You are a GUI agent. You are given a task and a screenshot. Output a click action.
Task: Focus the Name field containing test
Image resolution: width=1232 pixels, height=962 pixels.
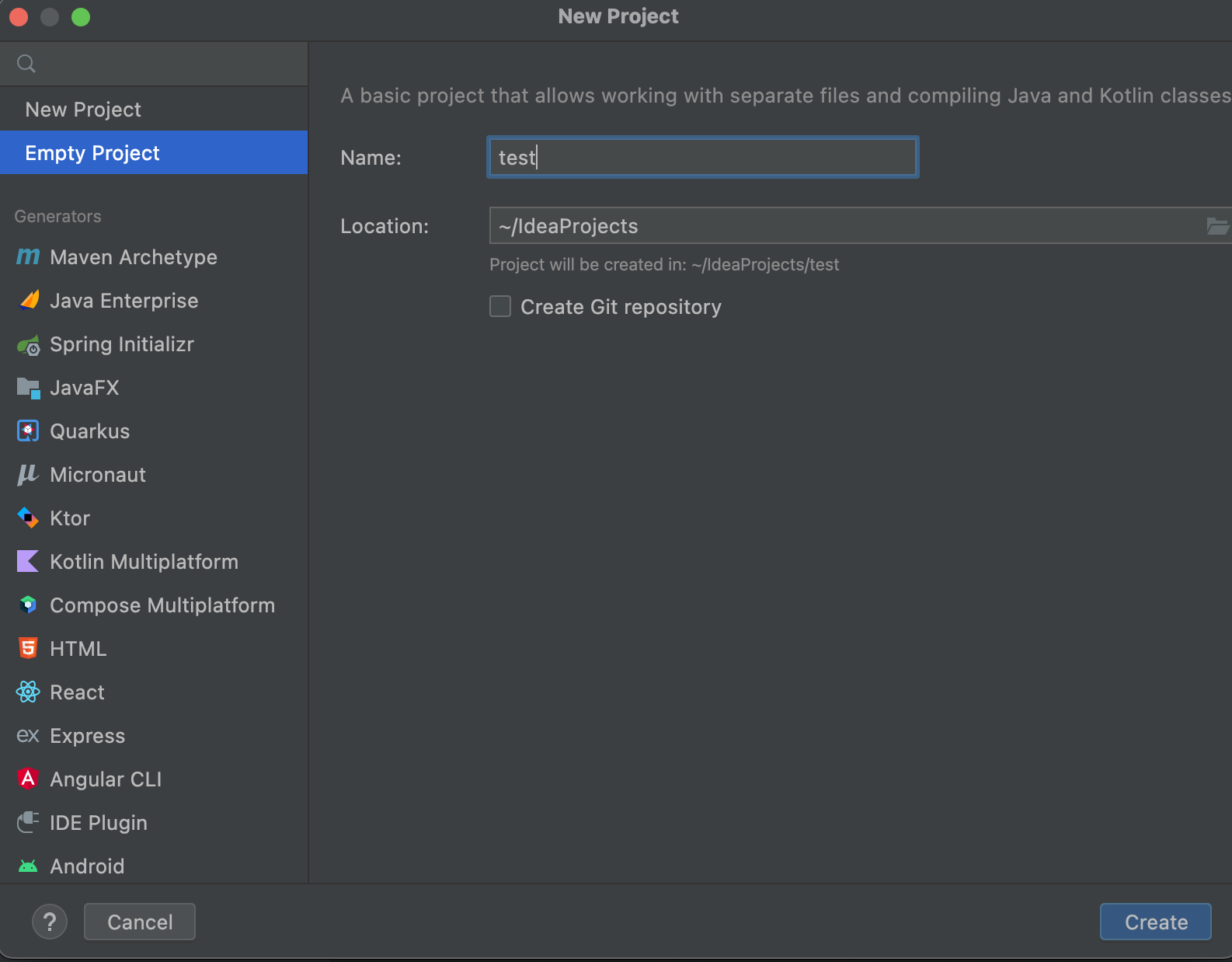pyautogui.click(x=703, y=157)
